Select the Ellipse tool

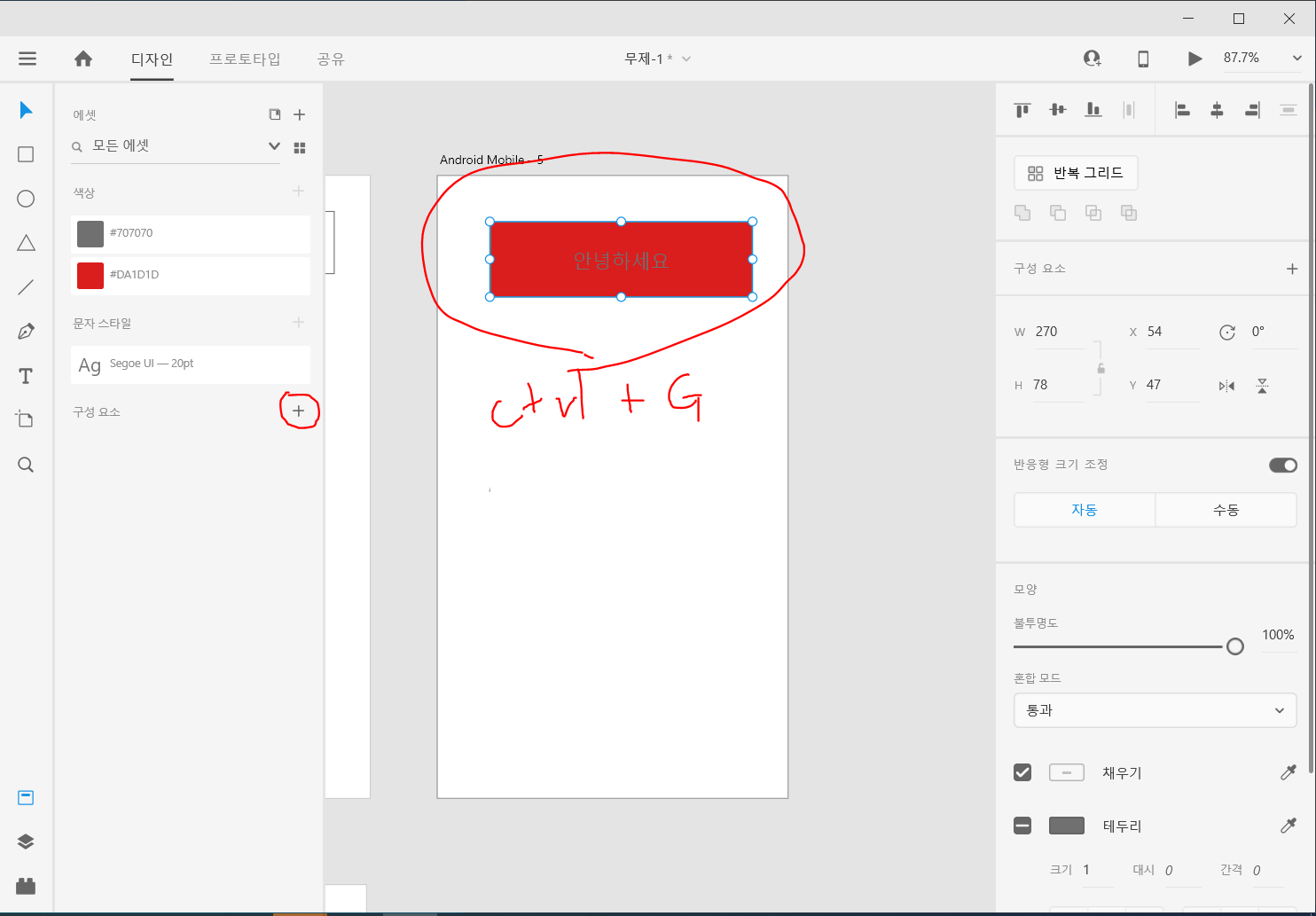26,199
